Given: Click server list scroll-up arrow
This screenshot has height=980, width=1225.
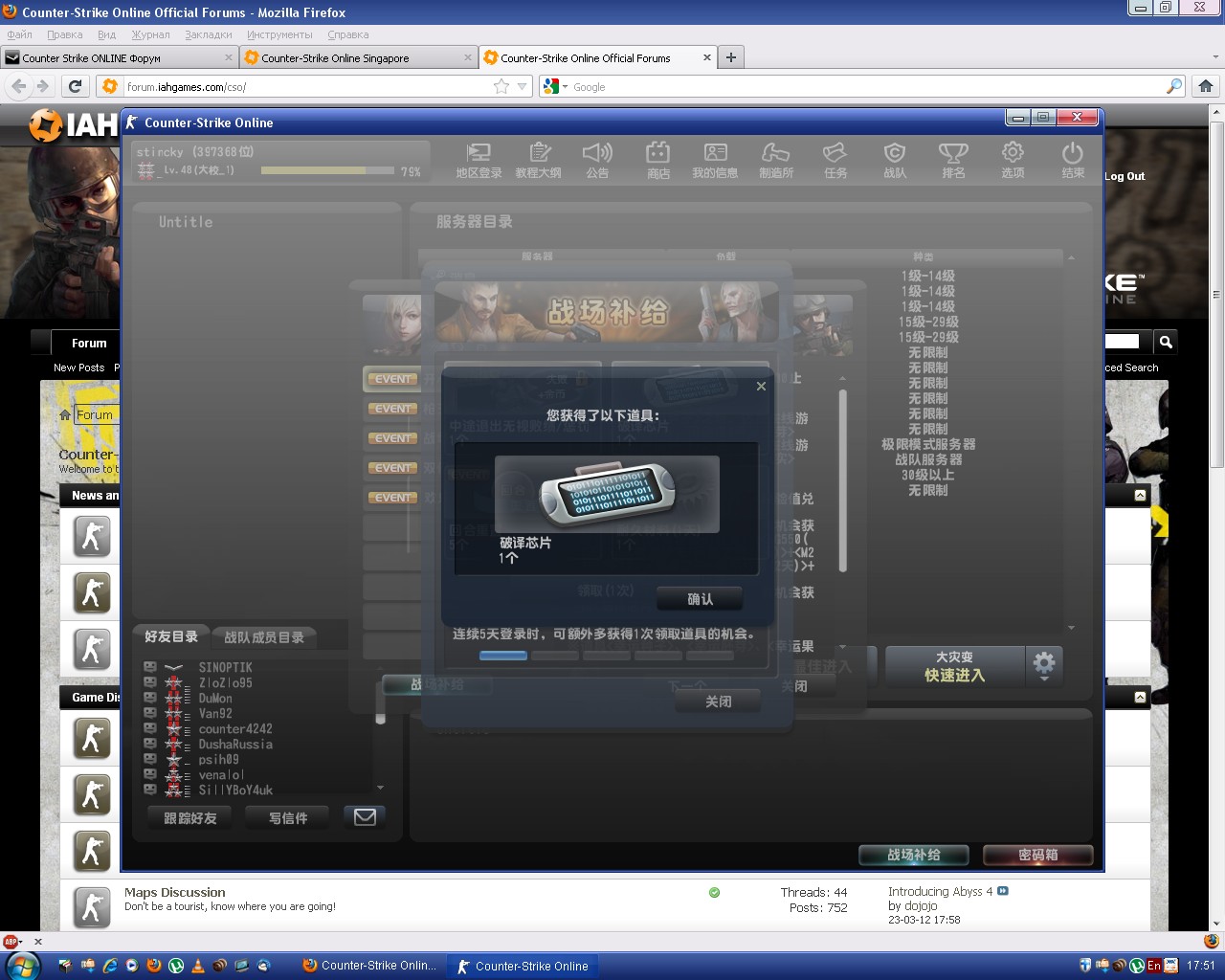Looking at the screenshot, I should [x=1071, y=258].
